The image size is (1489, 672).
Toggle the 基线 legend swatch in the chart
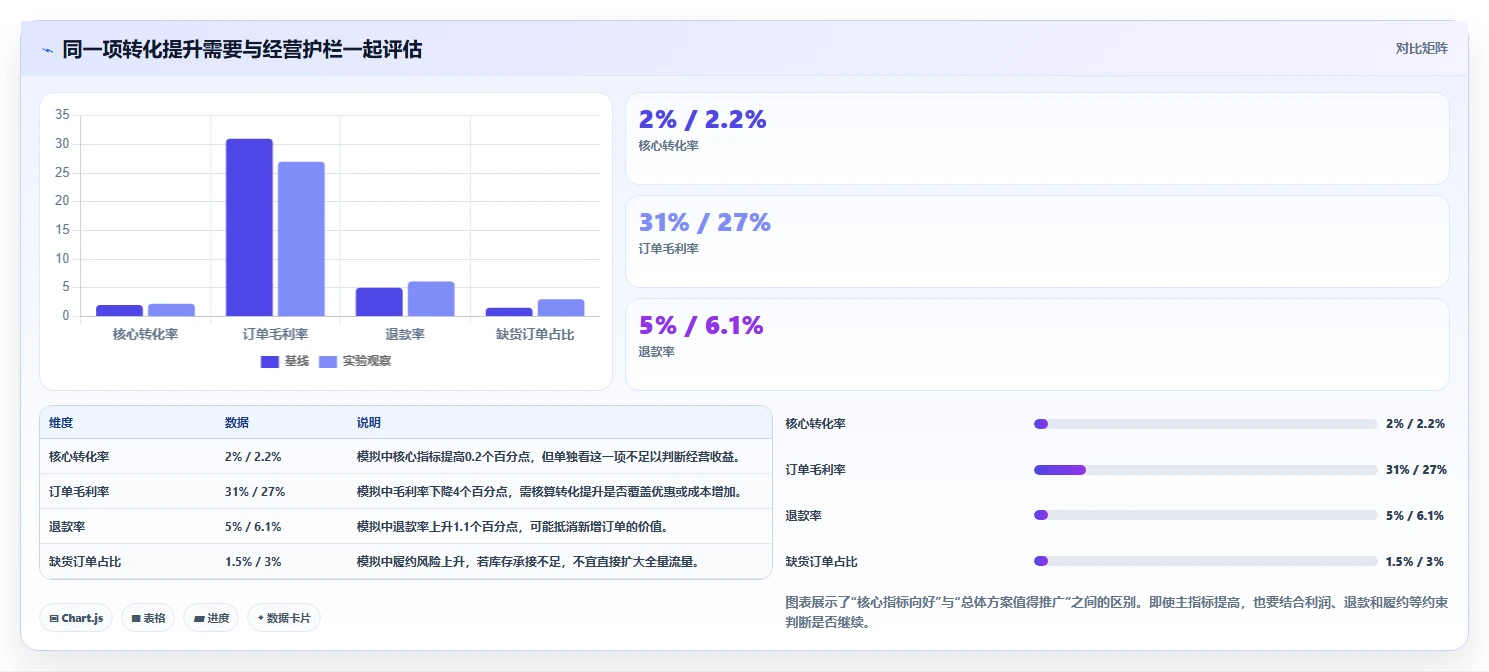click(x=270, y=361)
